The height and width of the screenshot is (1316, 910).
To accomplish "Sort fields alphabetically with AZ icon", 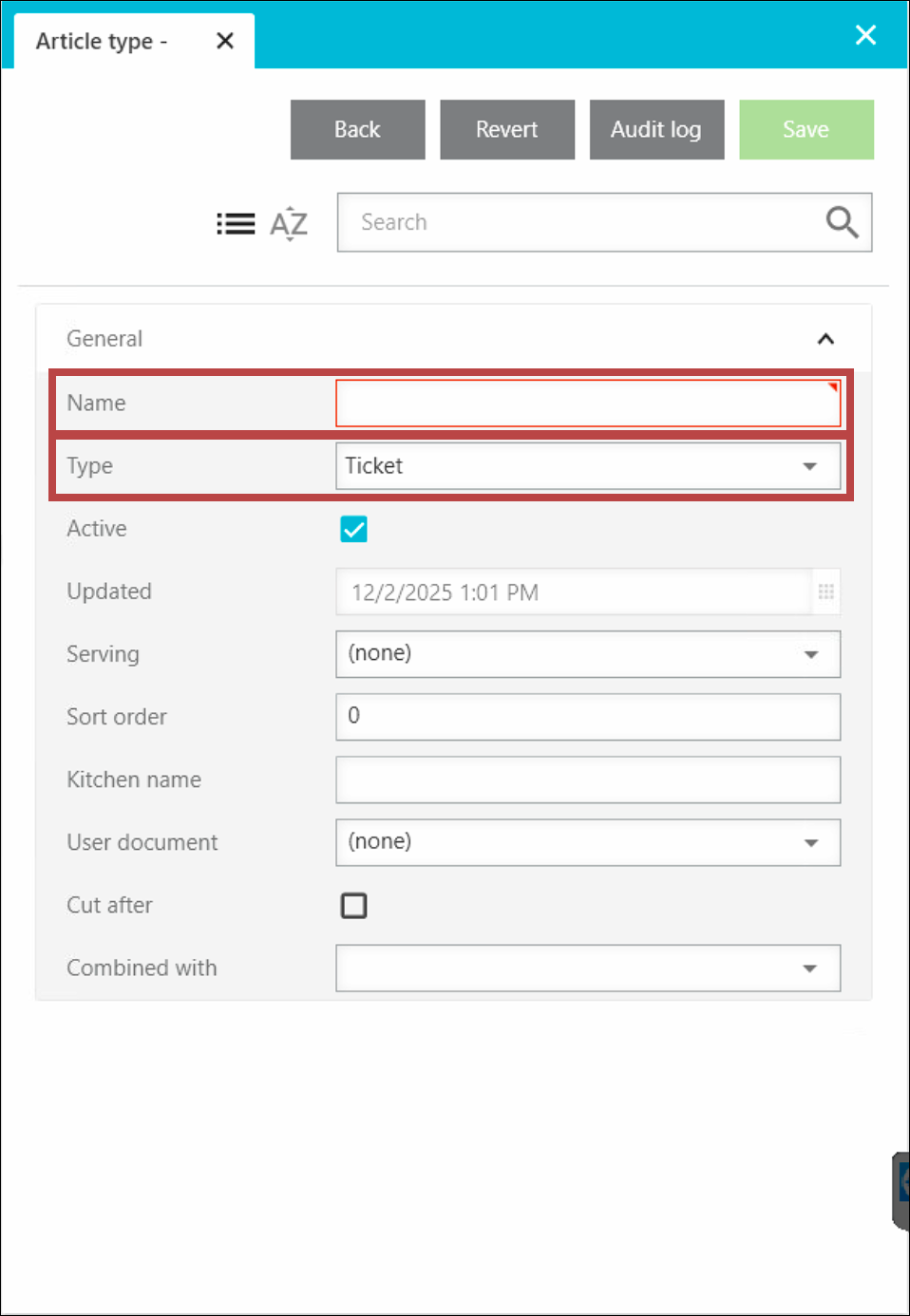I will coord(289,224).
